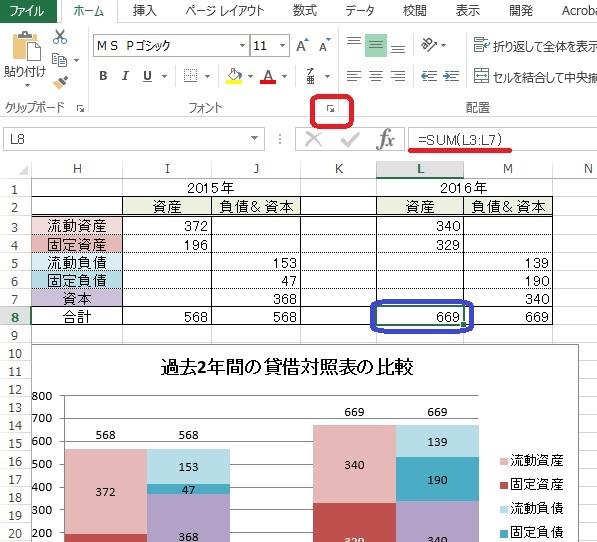Image resolution: width=597 pixels, height=542 pixels.
Task: Select row 8 header
Action: [15, 317]
